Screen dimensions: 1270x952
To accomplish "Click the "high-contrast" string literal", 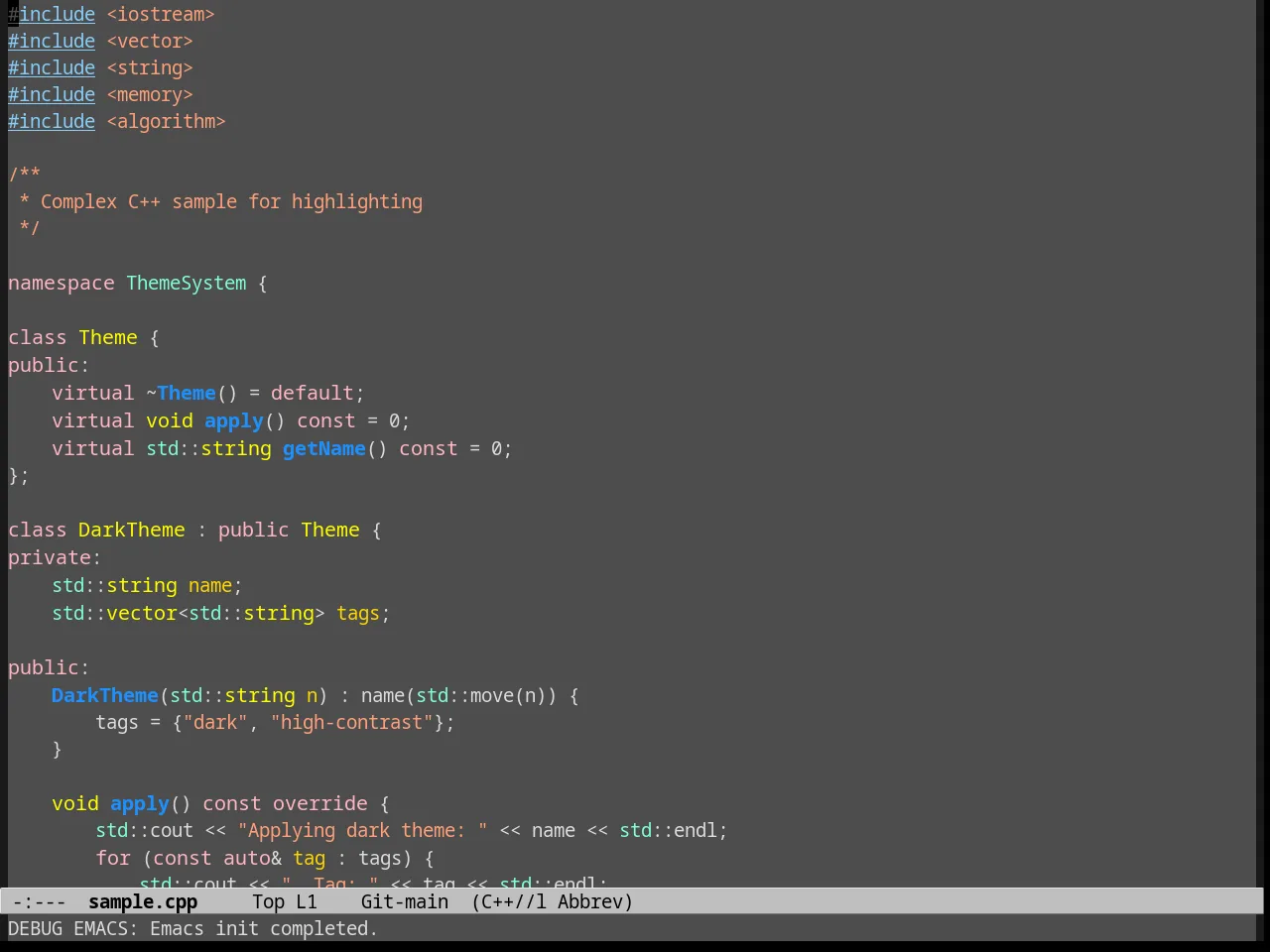I will pos(352,723).
